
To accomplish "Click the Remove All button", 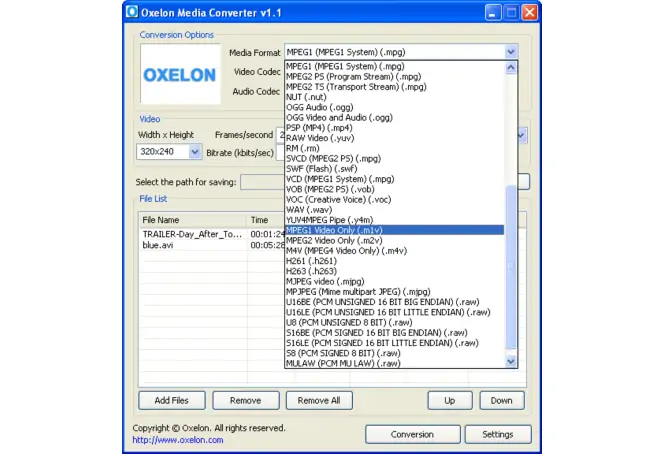I will click(319, 400).
